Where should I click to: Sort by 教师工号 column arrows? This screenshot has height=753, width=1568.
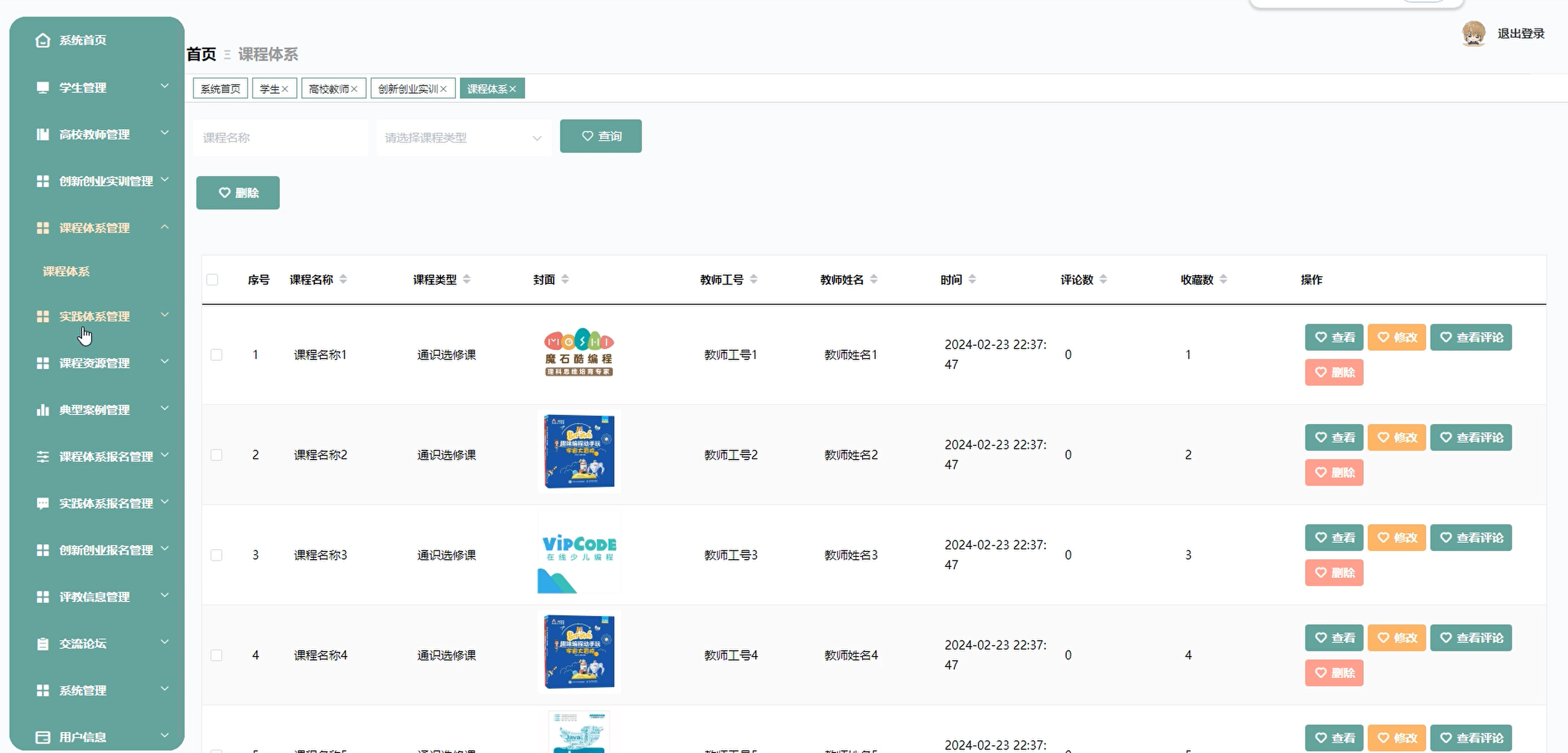click(x=753, y=280)
